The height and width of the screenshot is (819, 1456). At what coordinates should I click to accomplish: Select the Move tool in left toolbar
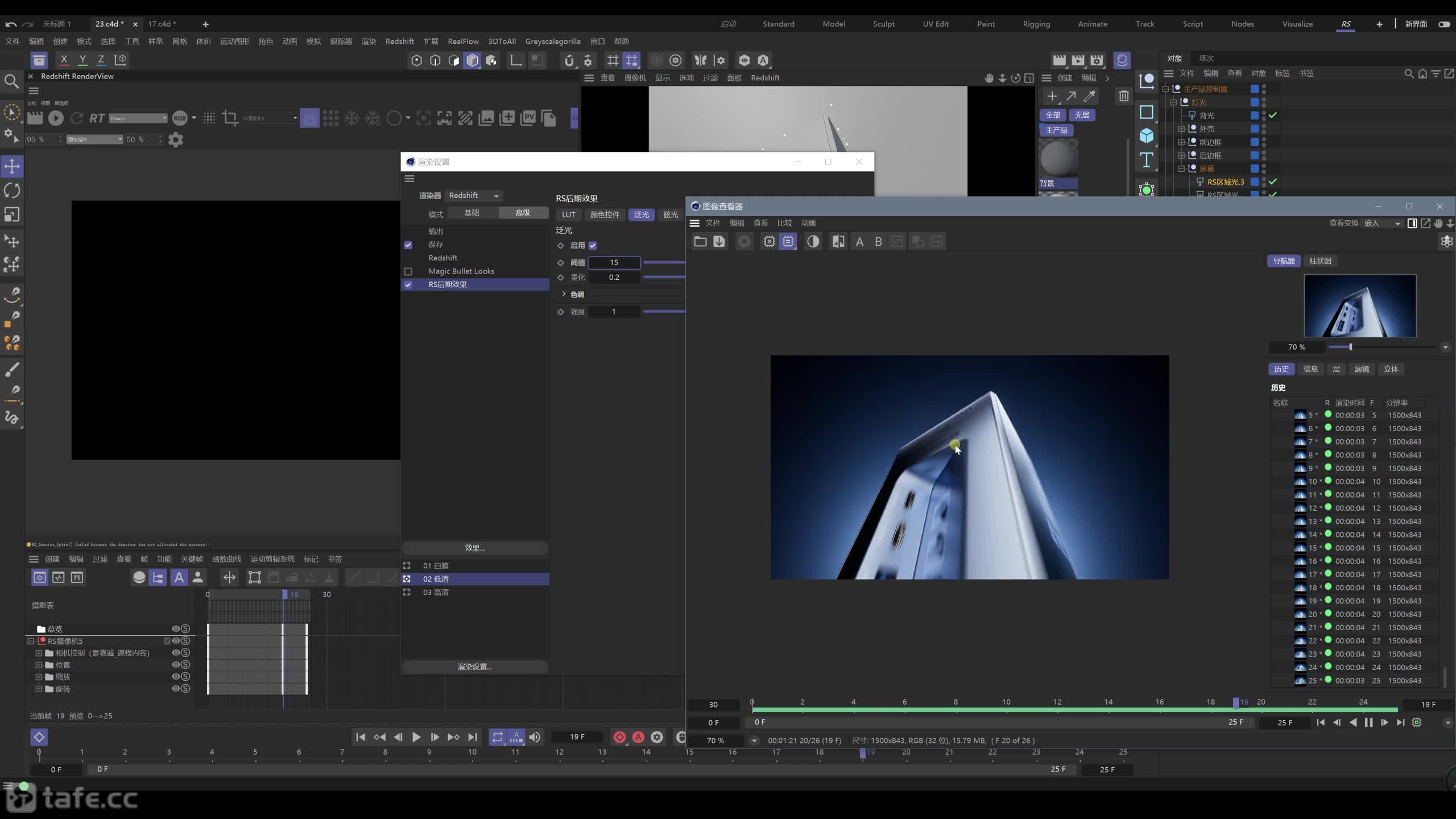click(x=12, y=166)
